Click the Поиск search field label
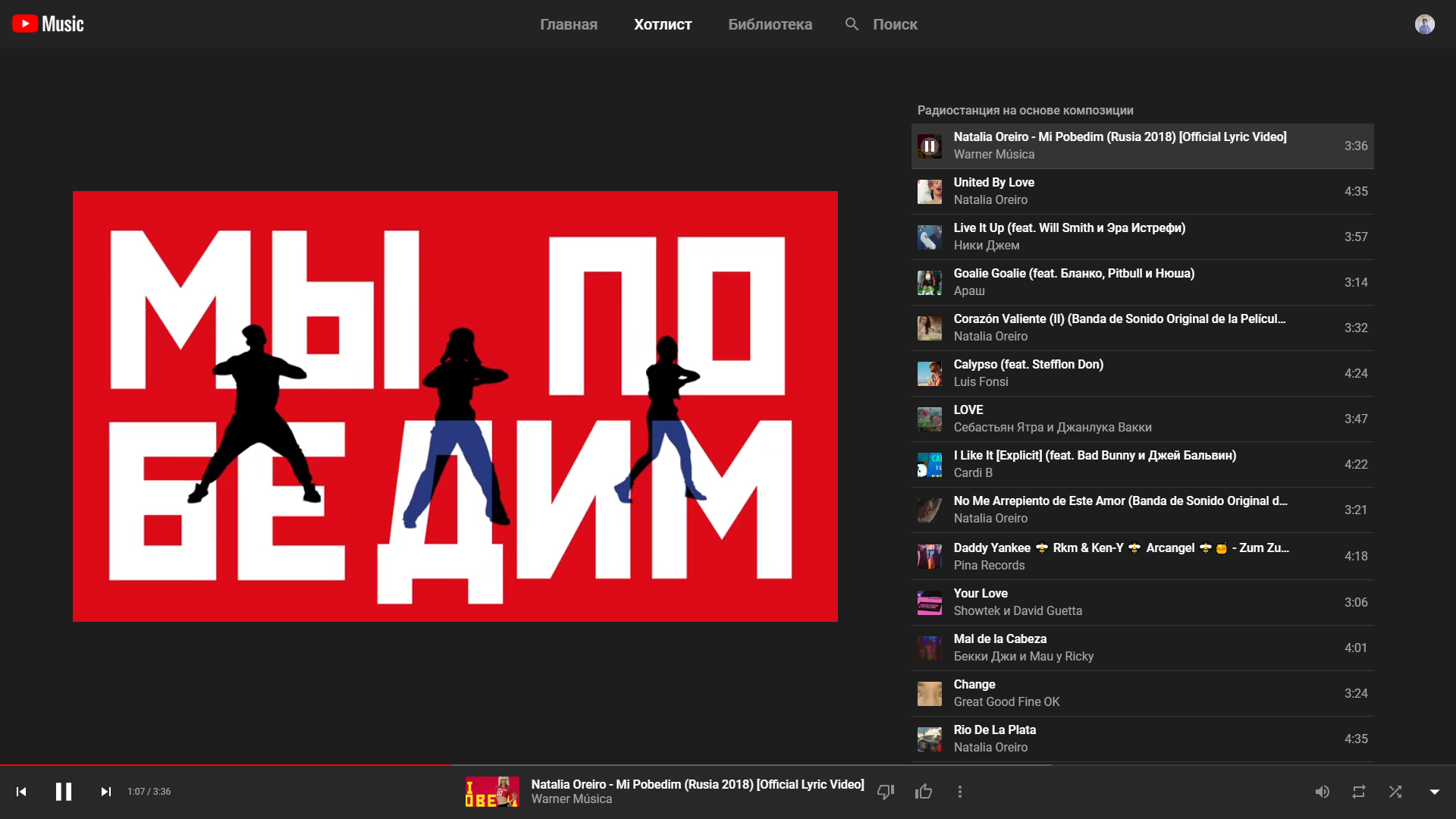1456x819 pixels. pyautogui.click(x=895, y=24)
